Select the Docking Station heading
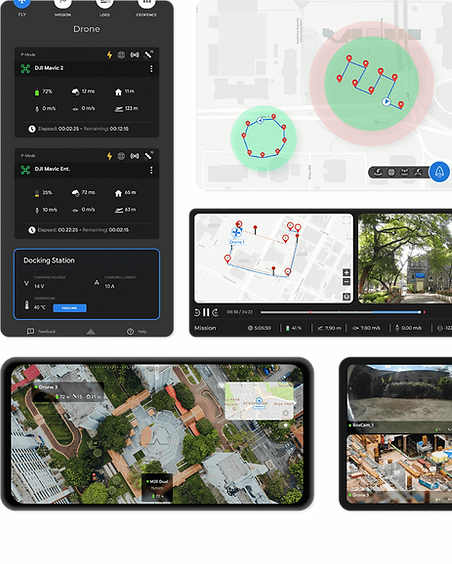The height and width of the screenshot is (564, 452). [49, 260]
